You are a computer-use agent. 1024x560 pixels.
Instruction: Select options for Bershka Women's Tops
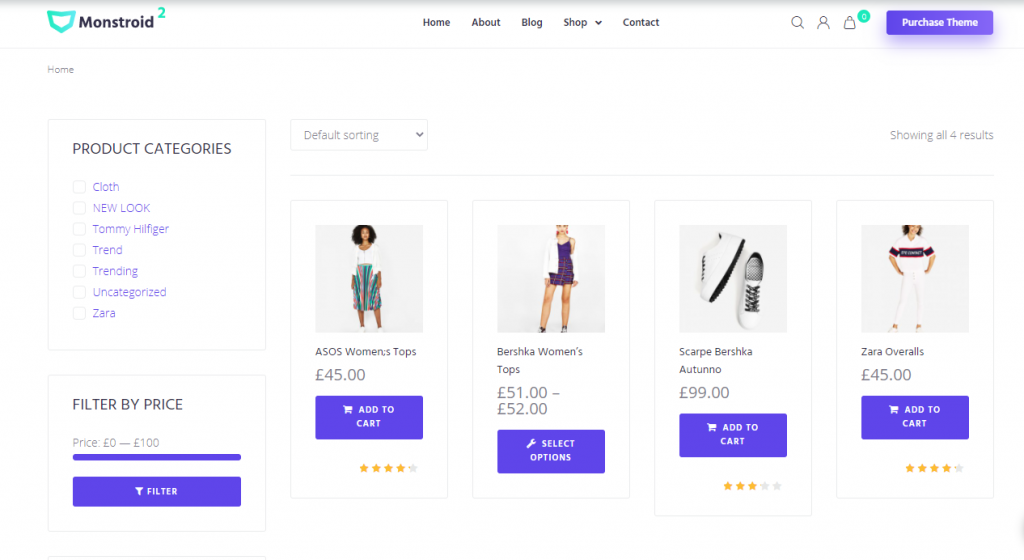[551, 451]
